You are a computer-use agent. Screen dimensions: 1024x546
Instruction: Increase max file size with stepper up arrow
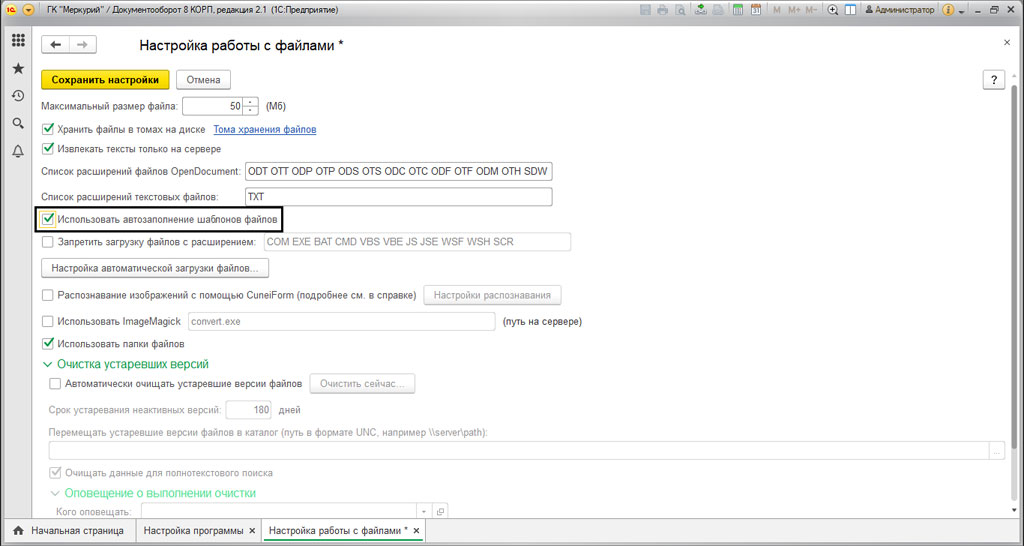[x=250, y=101]
